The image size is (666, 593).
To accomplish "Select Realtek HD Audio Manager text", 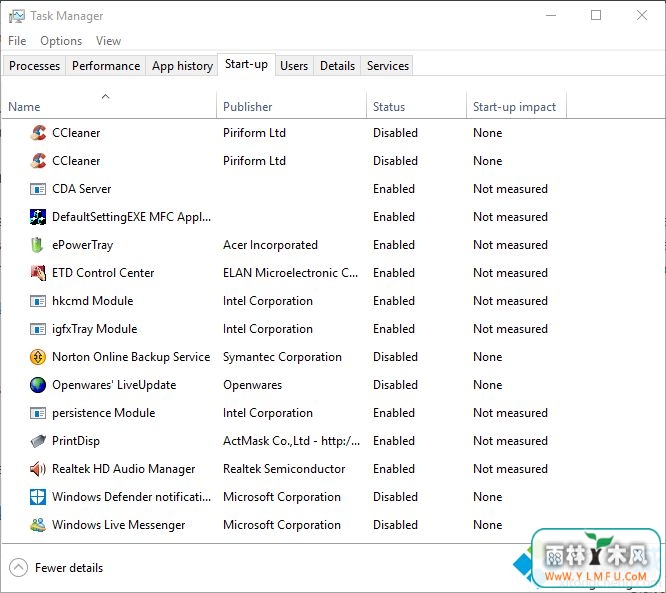I will point(123,469).
